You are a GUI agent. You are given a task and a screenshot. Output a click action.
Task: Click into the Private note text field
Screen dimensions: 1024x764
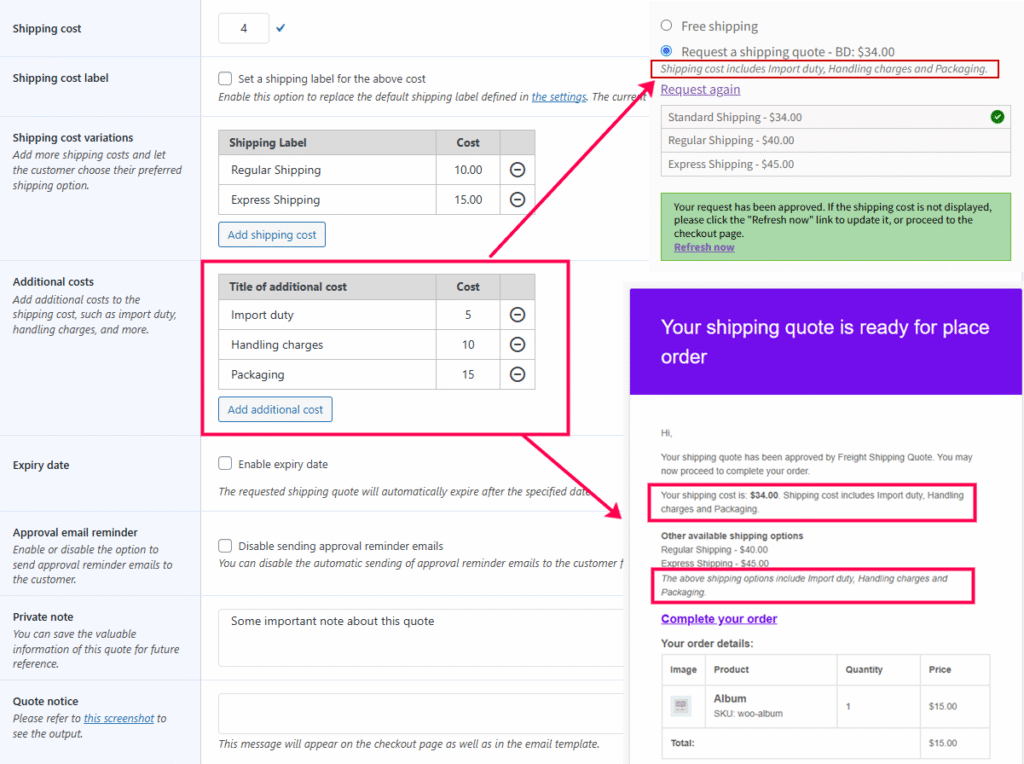tap(421, 638)
